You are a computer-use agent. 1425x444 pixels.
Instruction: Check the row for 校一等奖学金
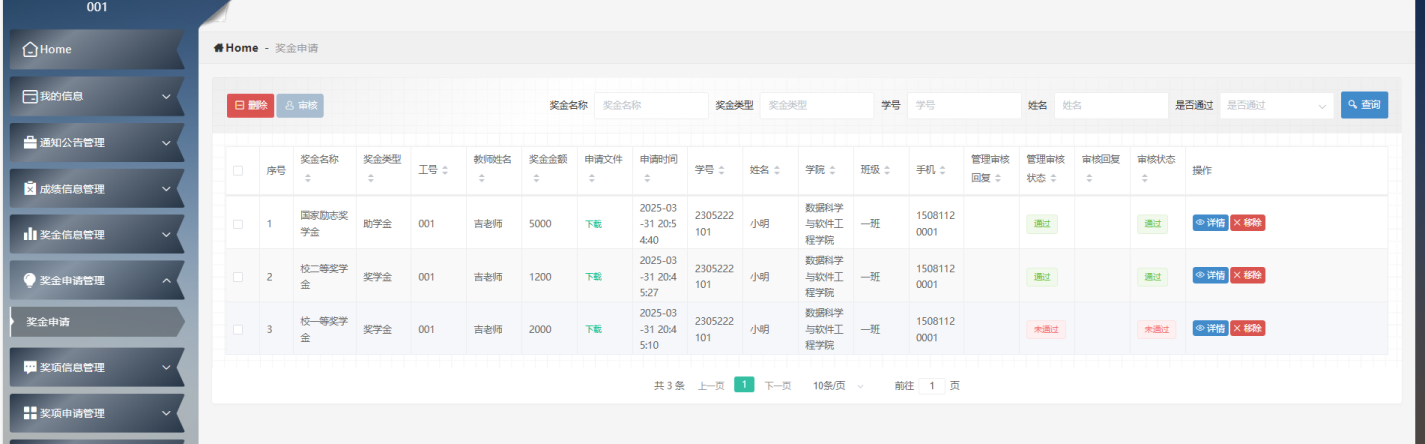[x=238, y=329]
